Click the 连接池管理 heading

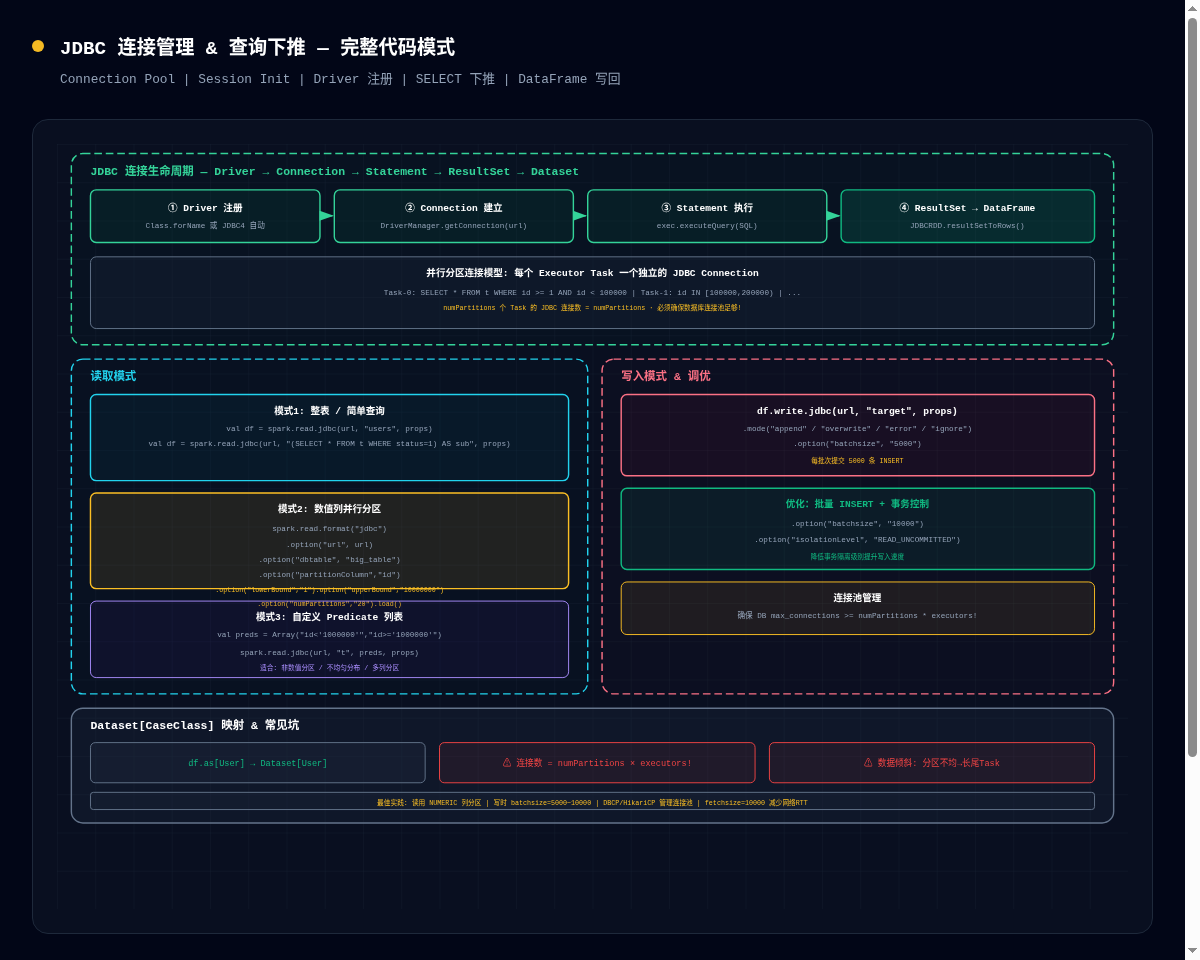tap(857, 598)
